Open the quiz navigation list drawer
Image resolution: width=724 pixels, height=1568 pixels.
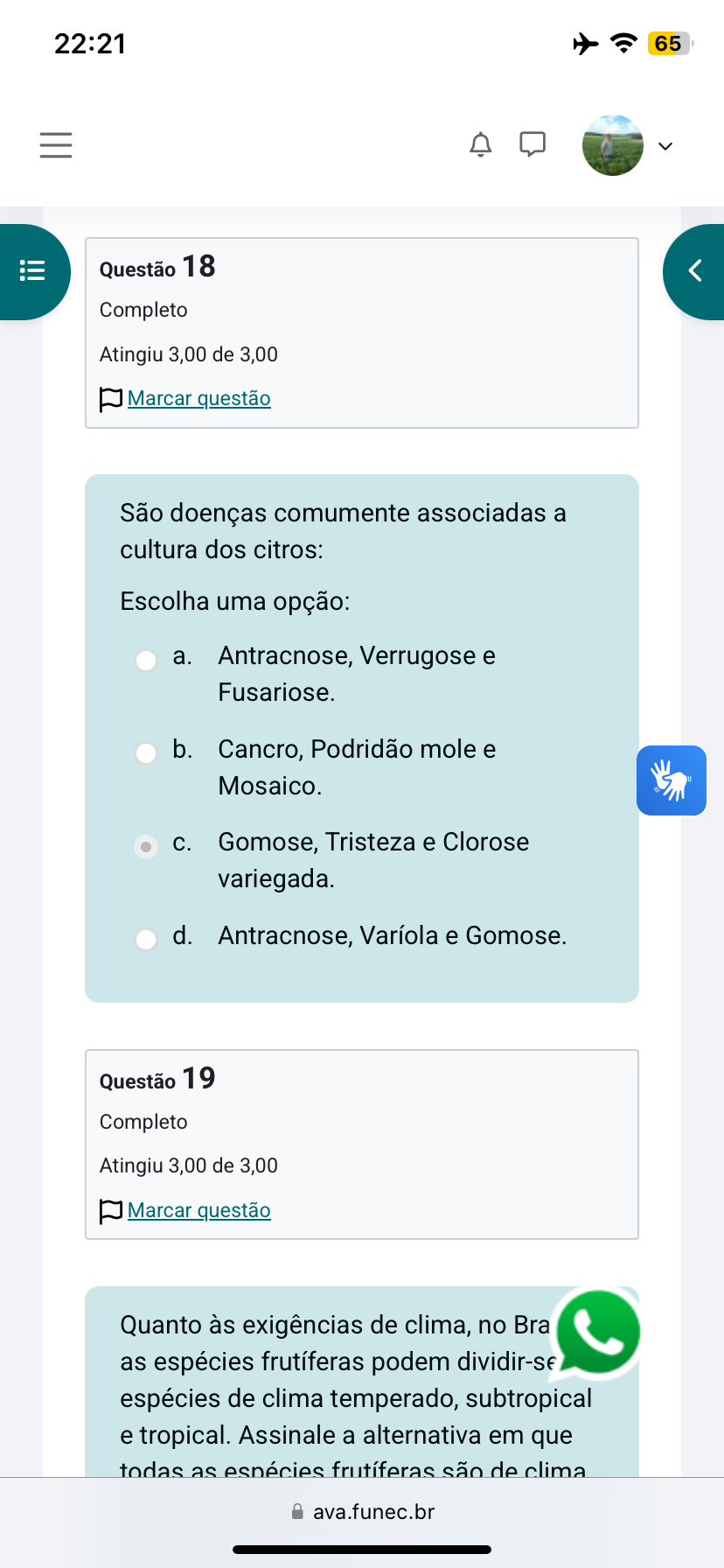(33, 271)
